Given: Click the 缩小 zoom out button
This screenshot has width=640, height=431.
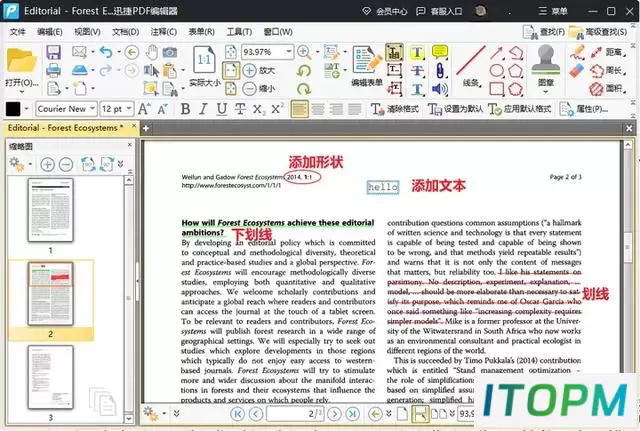Looking at the screenshot, I should coord(259,88).
